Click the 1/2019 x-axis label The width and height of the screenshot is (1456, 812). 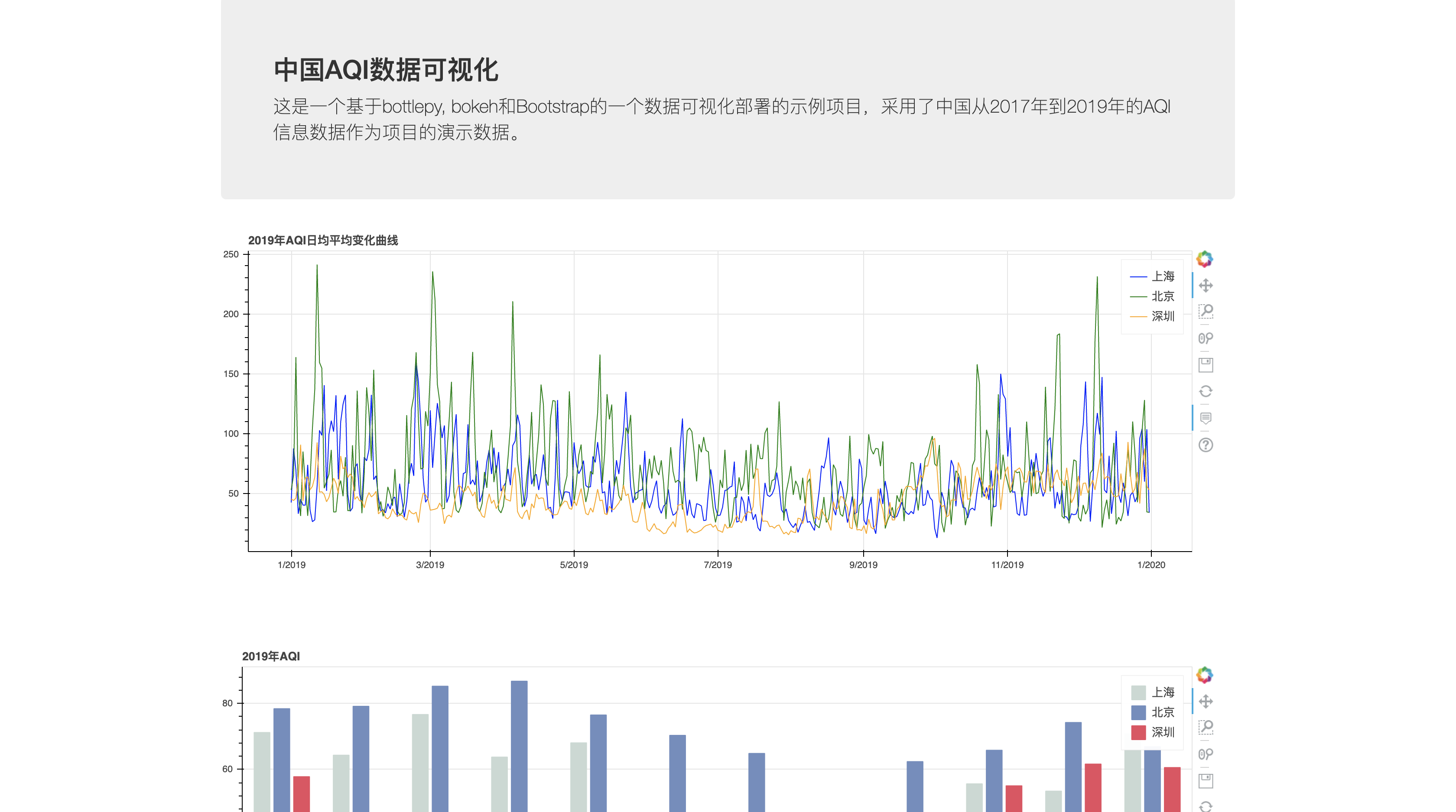coord(292,565)
